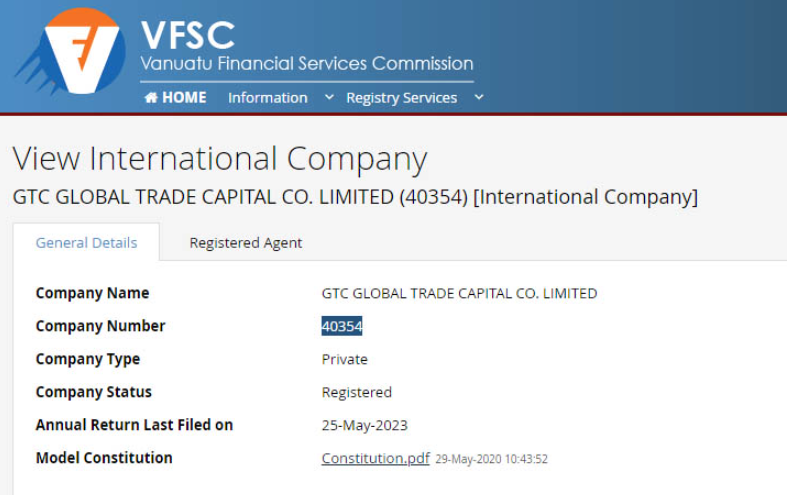Click the Company Status value Registered

[356, 392]
